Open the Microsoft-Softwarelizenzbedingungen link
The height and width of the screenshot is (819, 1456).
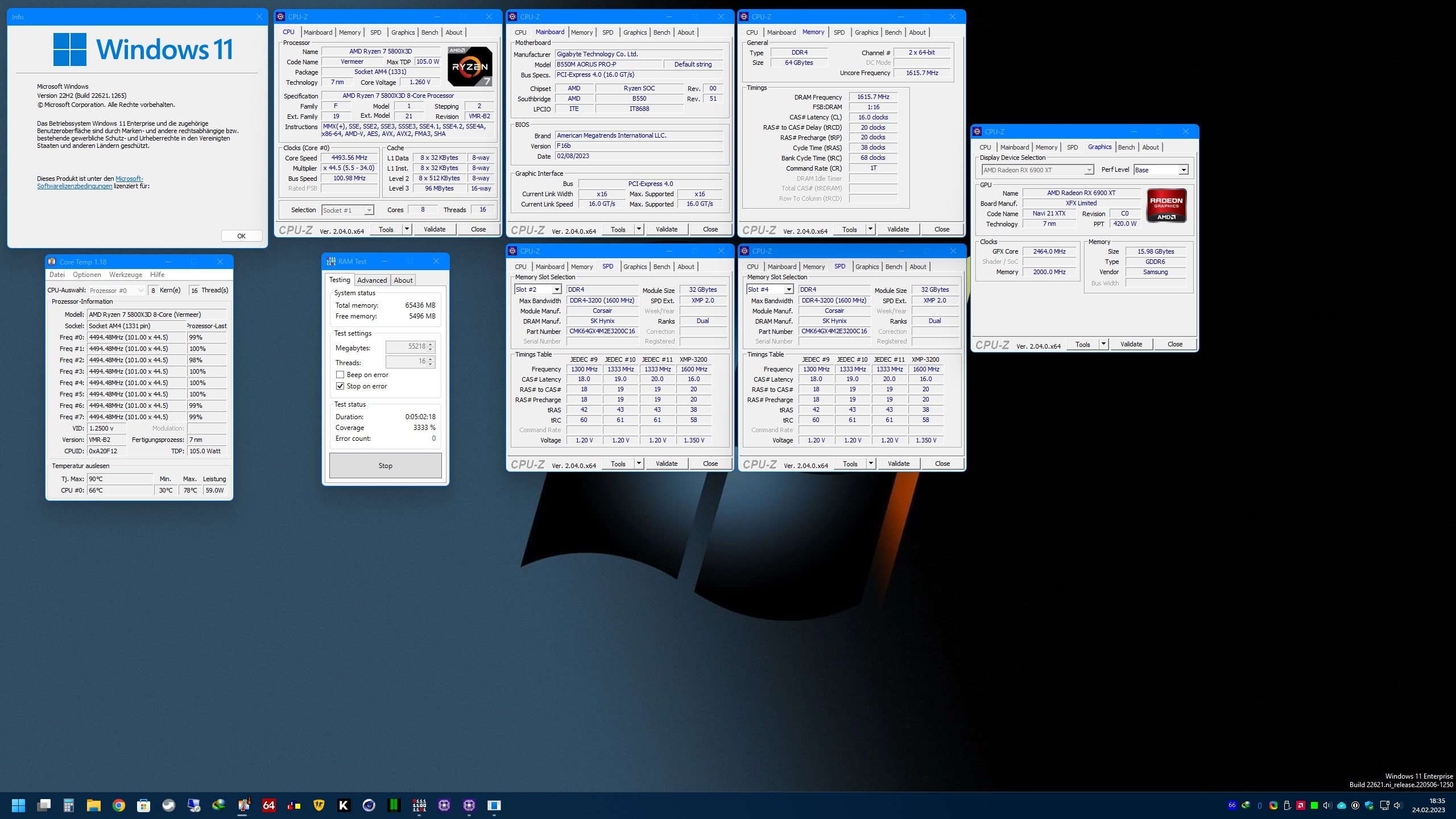coord(75,186)
